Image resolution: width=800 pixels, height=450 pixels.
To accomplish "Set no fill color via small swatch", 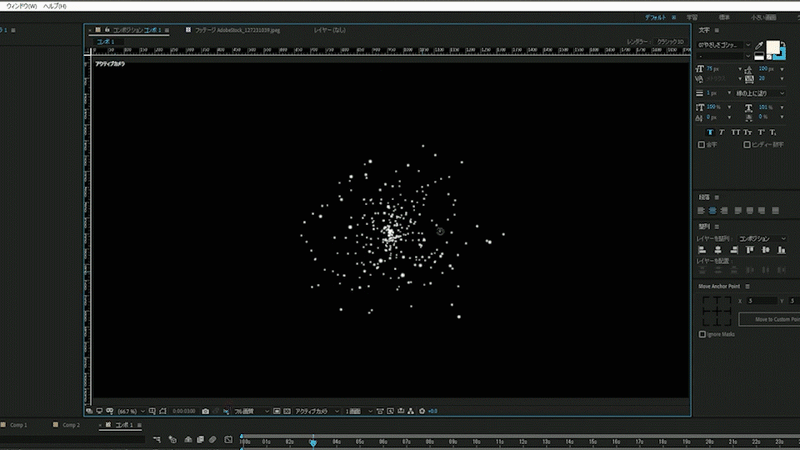I will 769,57.
